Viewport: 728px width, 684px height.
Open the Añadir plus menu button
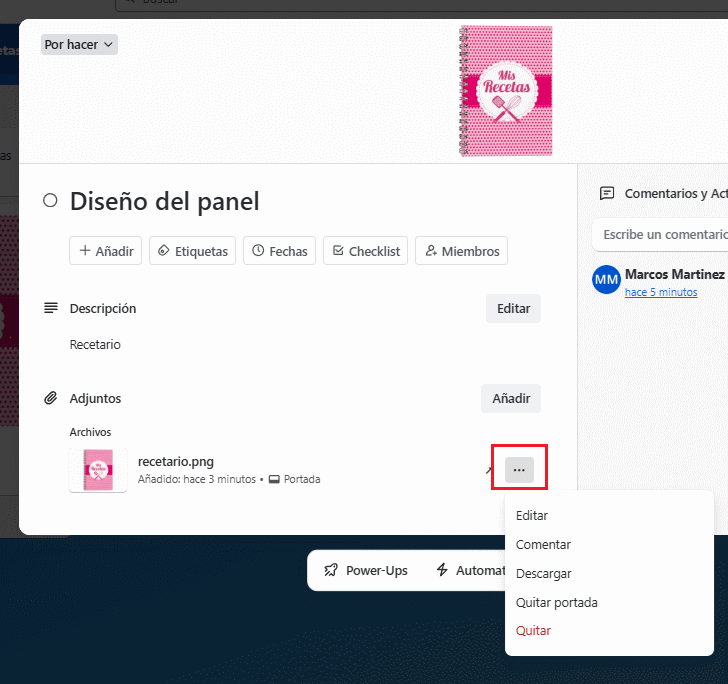[x=106, y=251]
